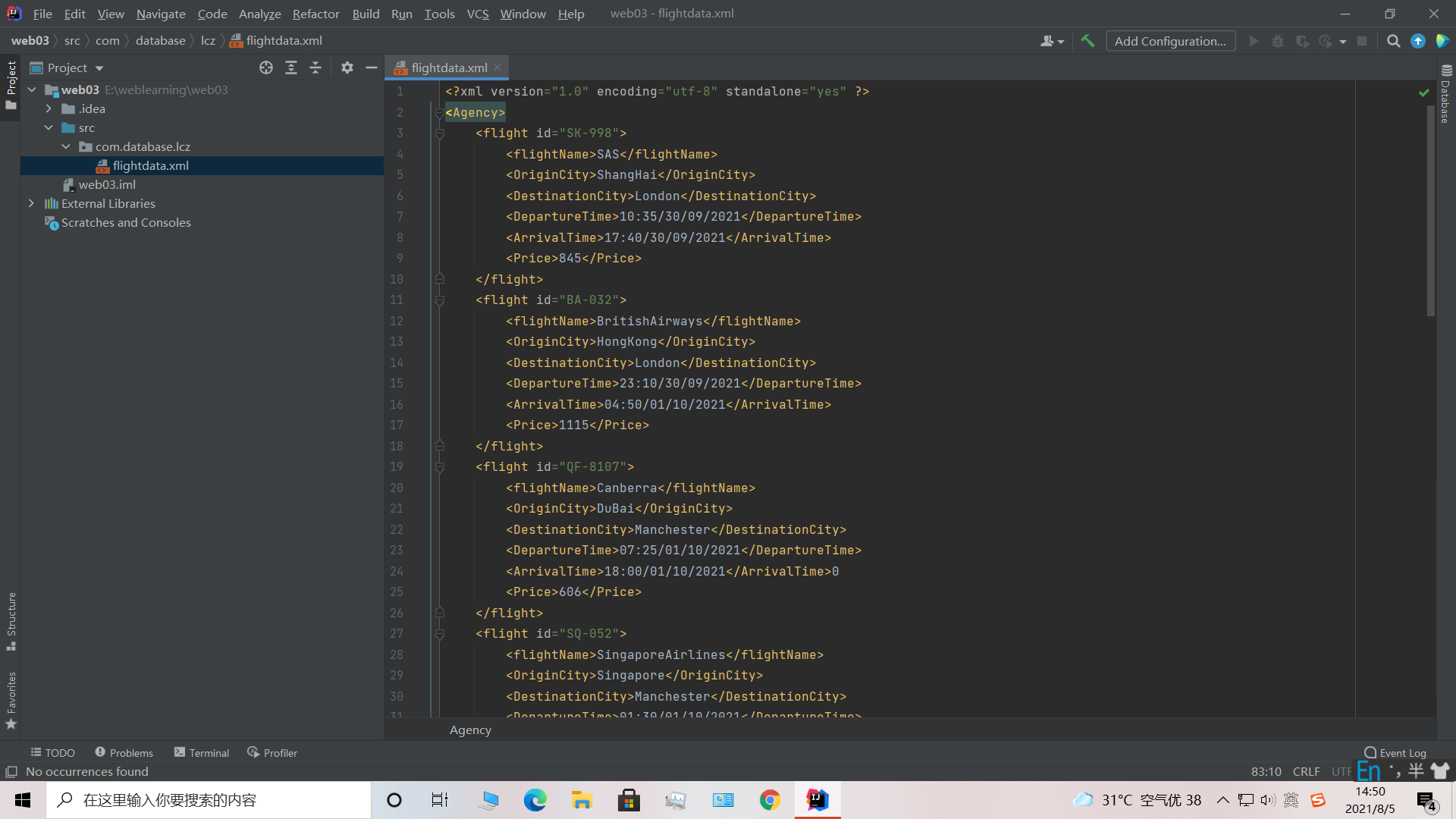Click the Windows search input box

pyautogui.click(x=209, y=800)
